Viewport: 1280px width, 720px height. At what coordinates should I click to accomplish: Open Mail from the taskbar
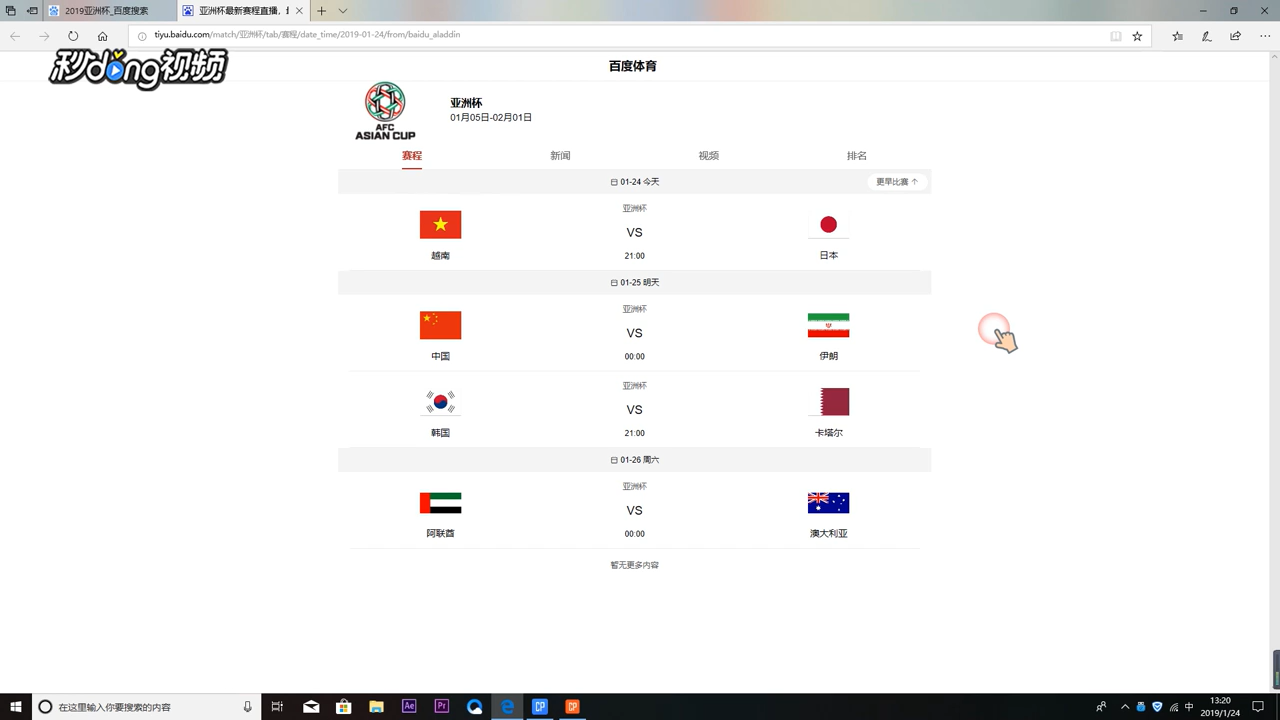coord(311,707)
